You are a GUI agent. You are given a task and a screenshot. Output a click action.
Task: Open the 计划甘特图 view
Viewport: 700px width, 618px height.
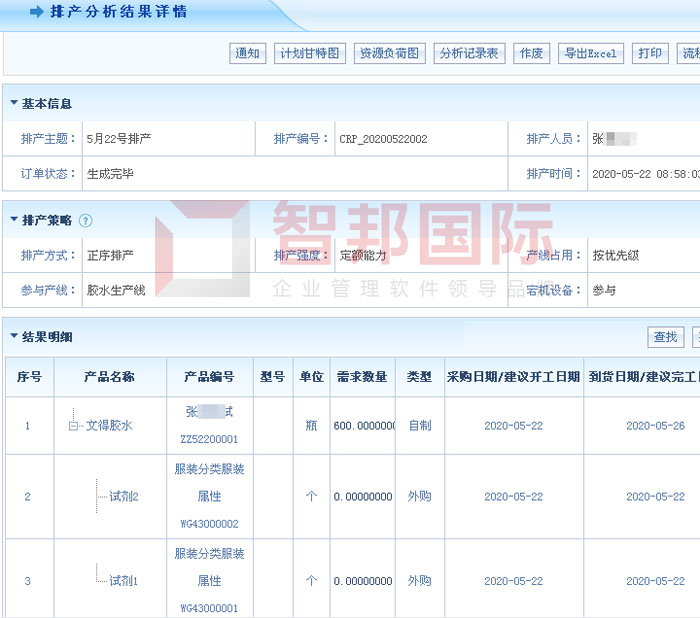click(x=310, y=54)
